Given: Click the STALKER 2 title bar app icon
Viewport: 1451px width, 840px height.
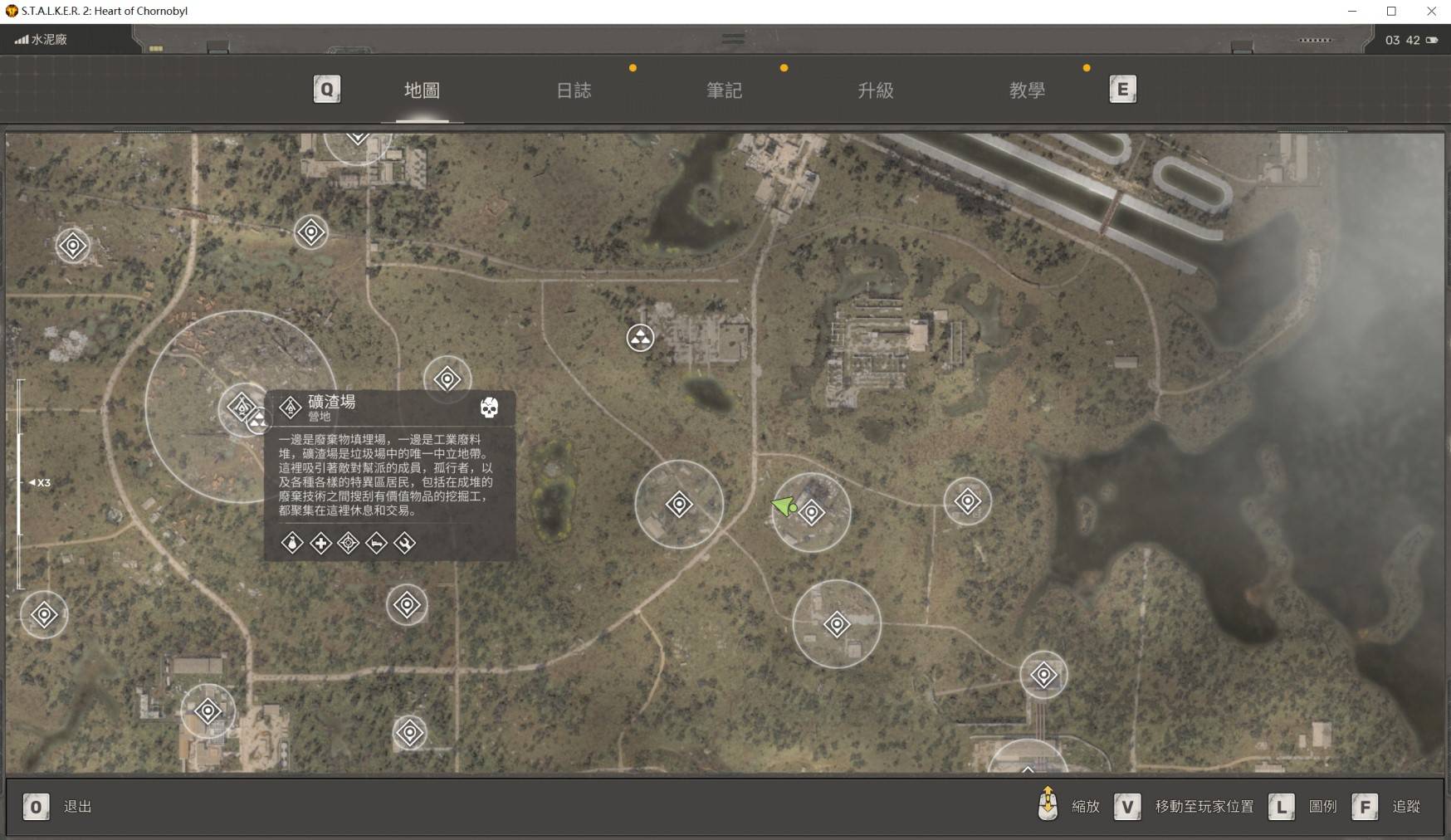Looking at the screenshot, I should (x=12, y=11).
